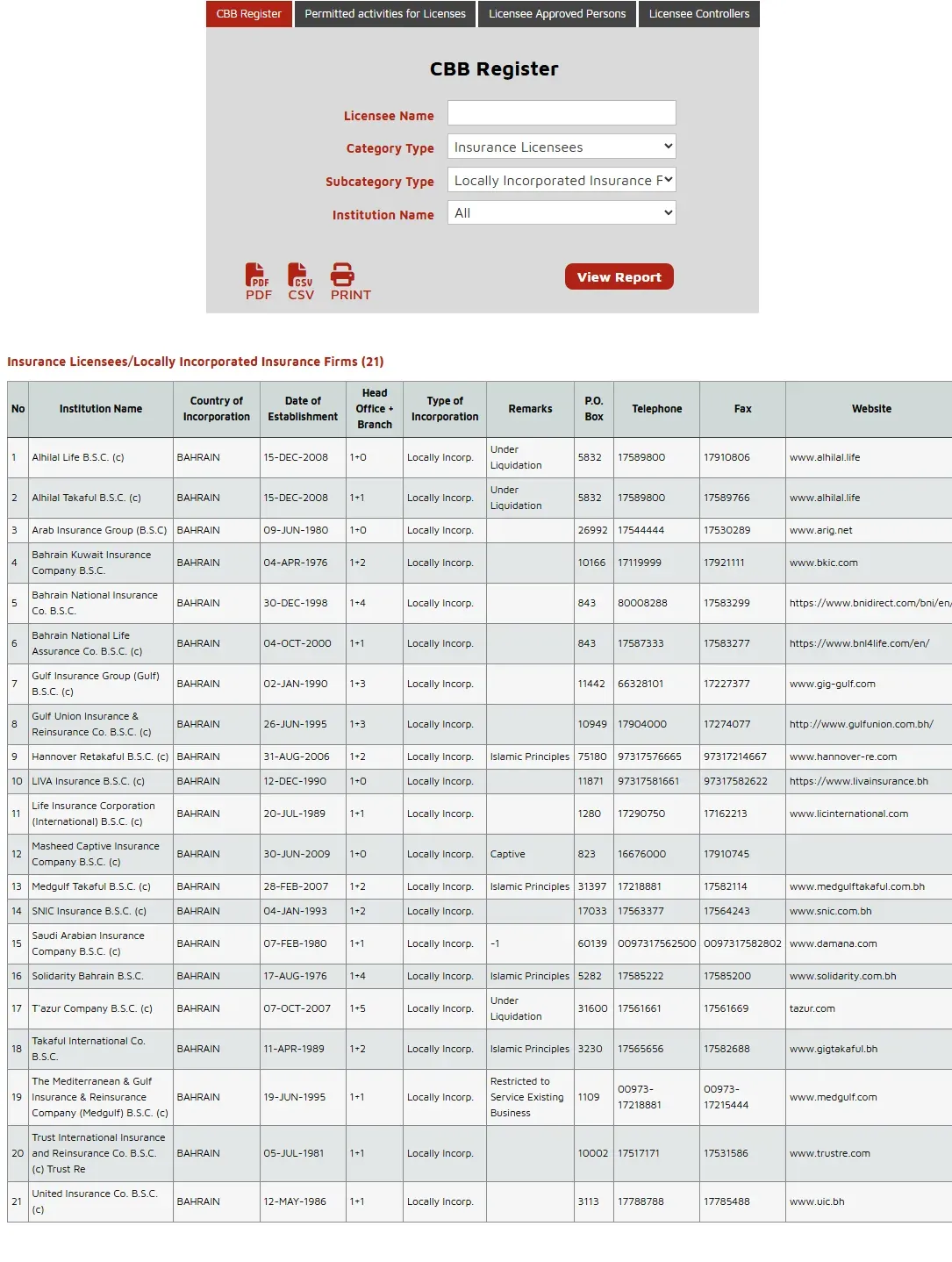Screen dimensions: 952x1262
Task: Focus the Licensee Name text field
Action: click(x=562, y=113)
